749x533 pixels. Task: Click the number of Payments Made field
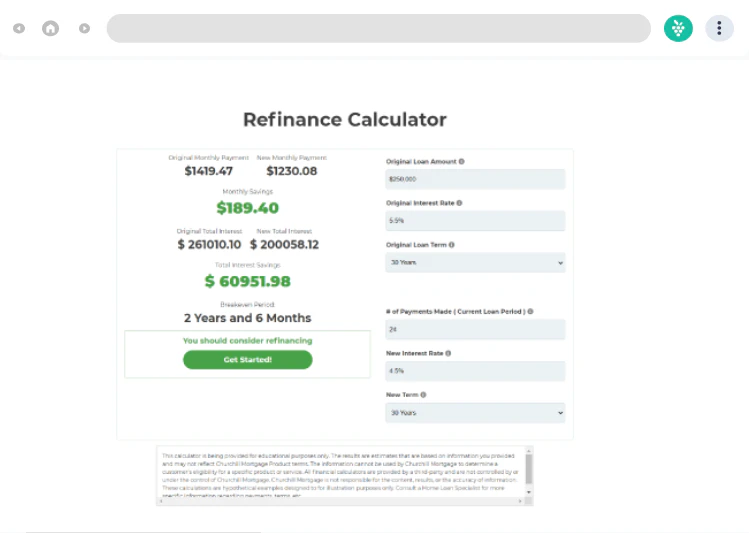[x=475, y=329]
